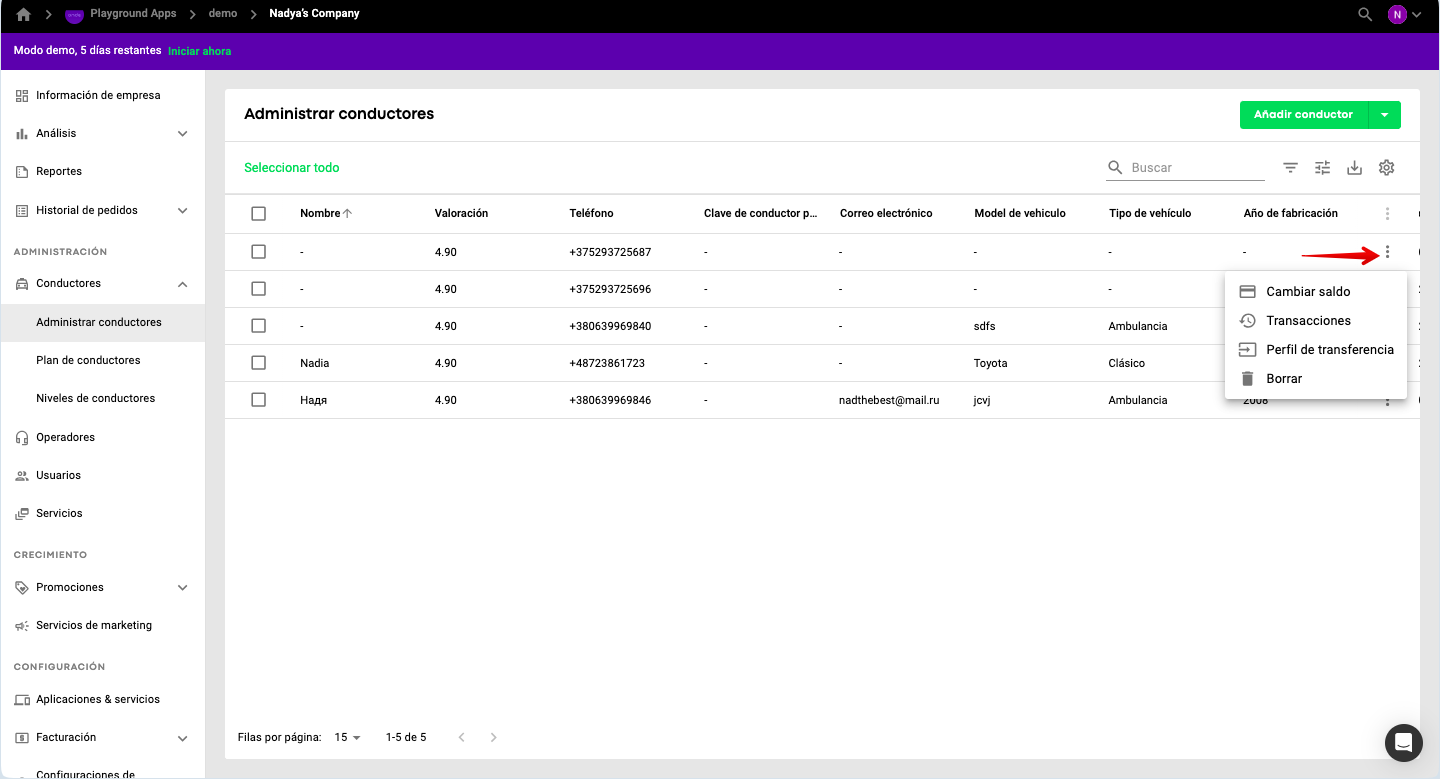
Task: Click the download export icon
Action: tap(1355, 168)
